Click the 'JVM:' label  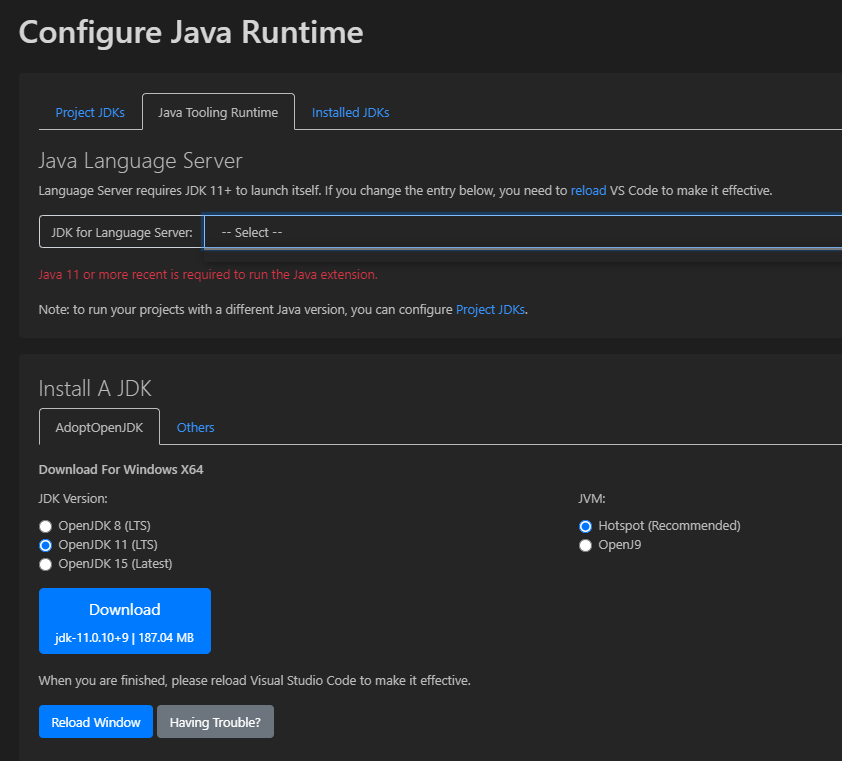coord(592,498)
